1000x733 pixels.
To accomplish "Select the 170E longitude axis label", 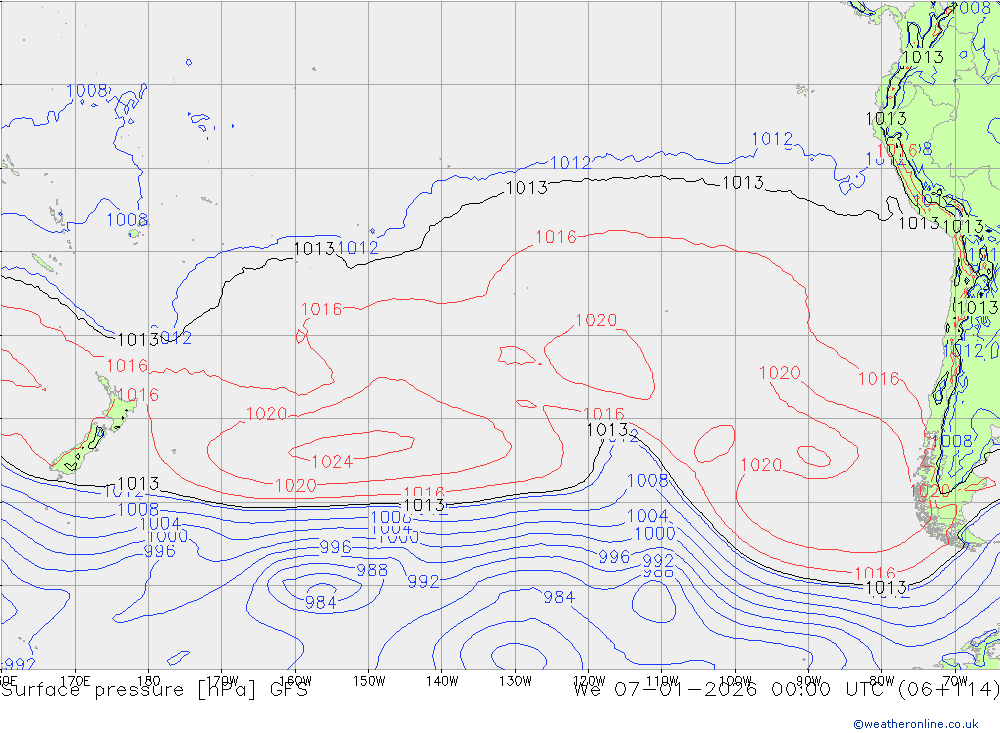I will tap(75, 681).
